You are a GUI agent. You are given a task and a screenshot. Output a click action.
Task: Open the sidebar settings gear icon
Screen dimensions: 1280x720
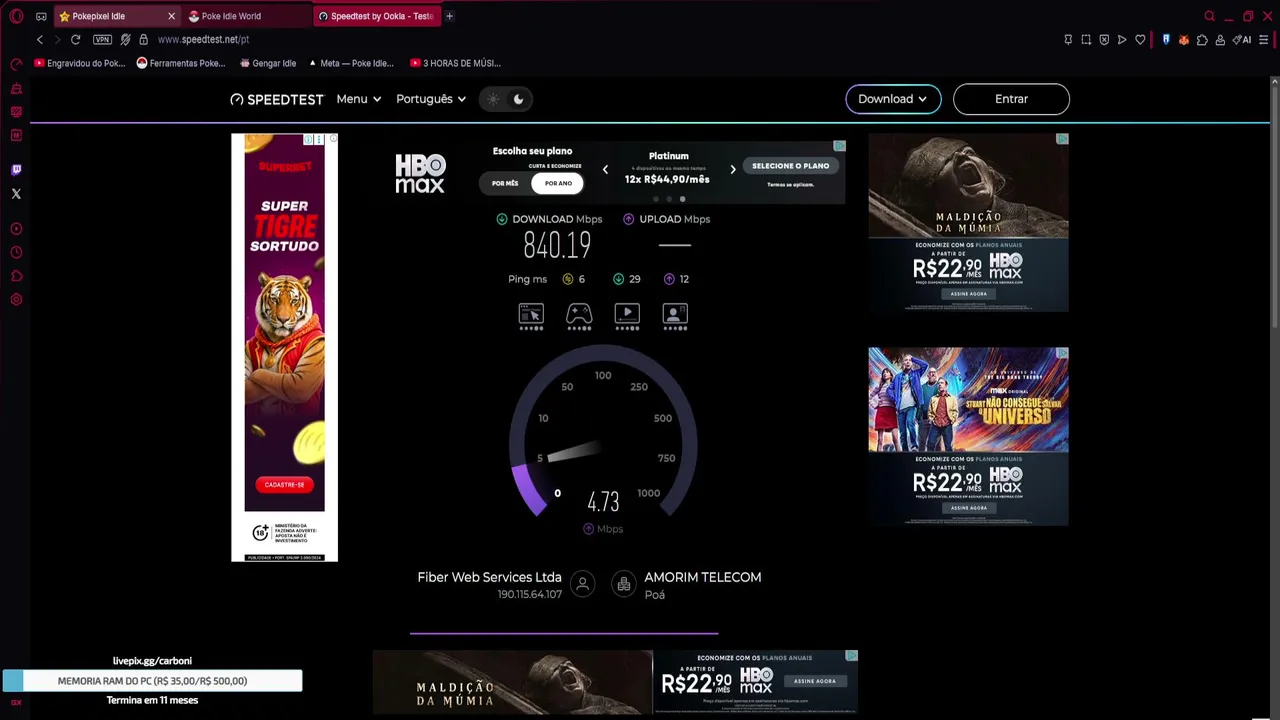[x=16, y=300]
